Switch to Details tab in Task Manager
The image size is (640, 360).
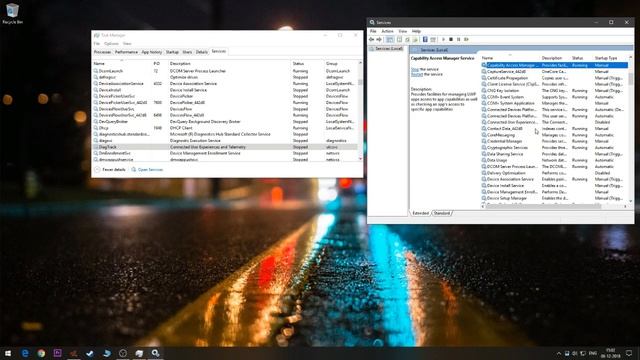[202, 52]
